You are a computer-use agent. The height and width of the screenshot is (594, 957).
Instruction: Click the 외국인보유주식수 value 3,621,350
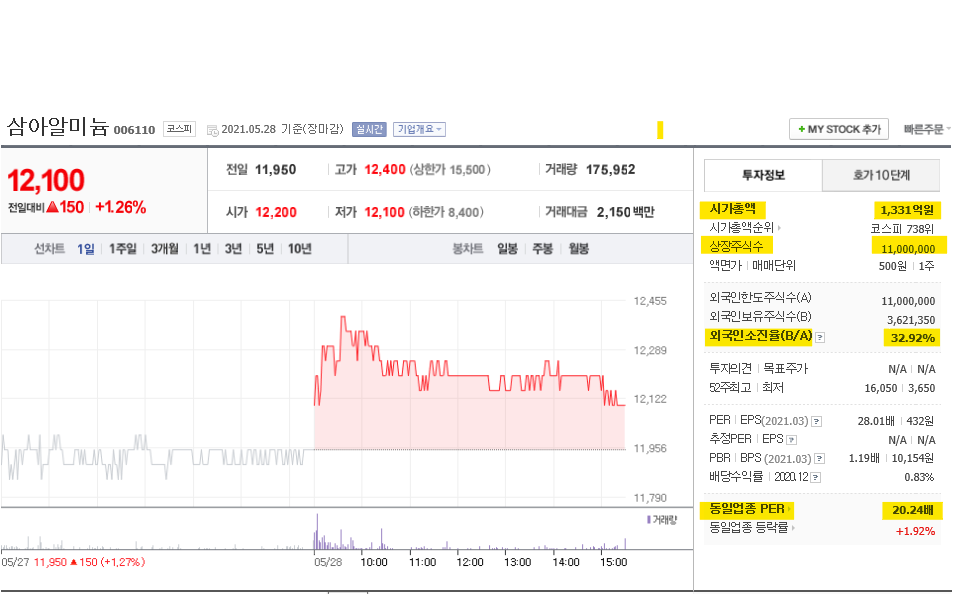point(911,320)
